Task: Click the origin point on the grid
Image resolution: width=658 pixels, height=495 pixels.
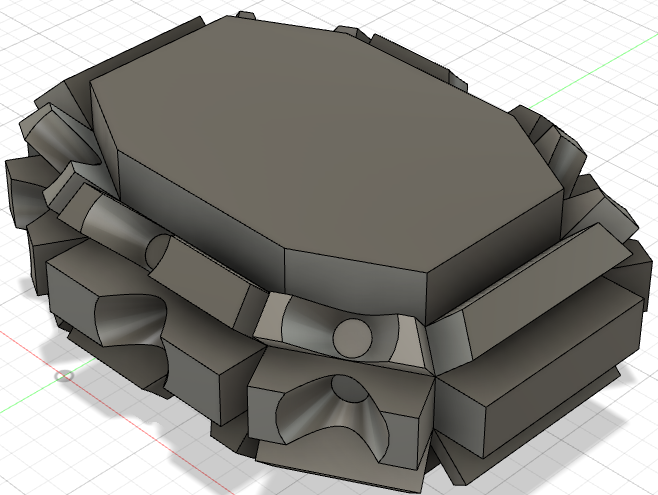Action: pyautogui.click(x=65, y=376)
